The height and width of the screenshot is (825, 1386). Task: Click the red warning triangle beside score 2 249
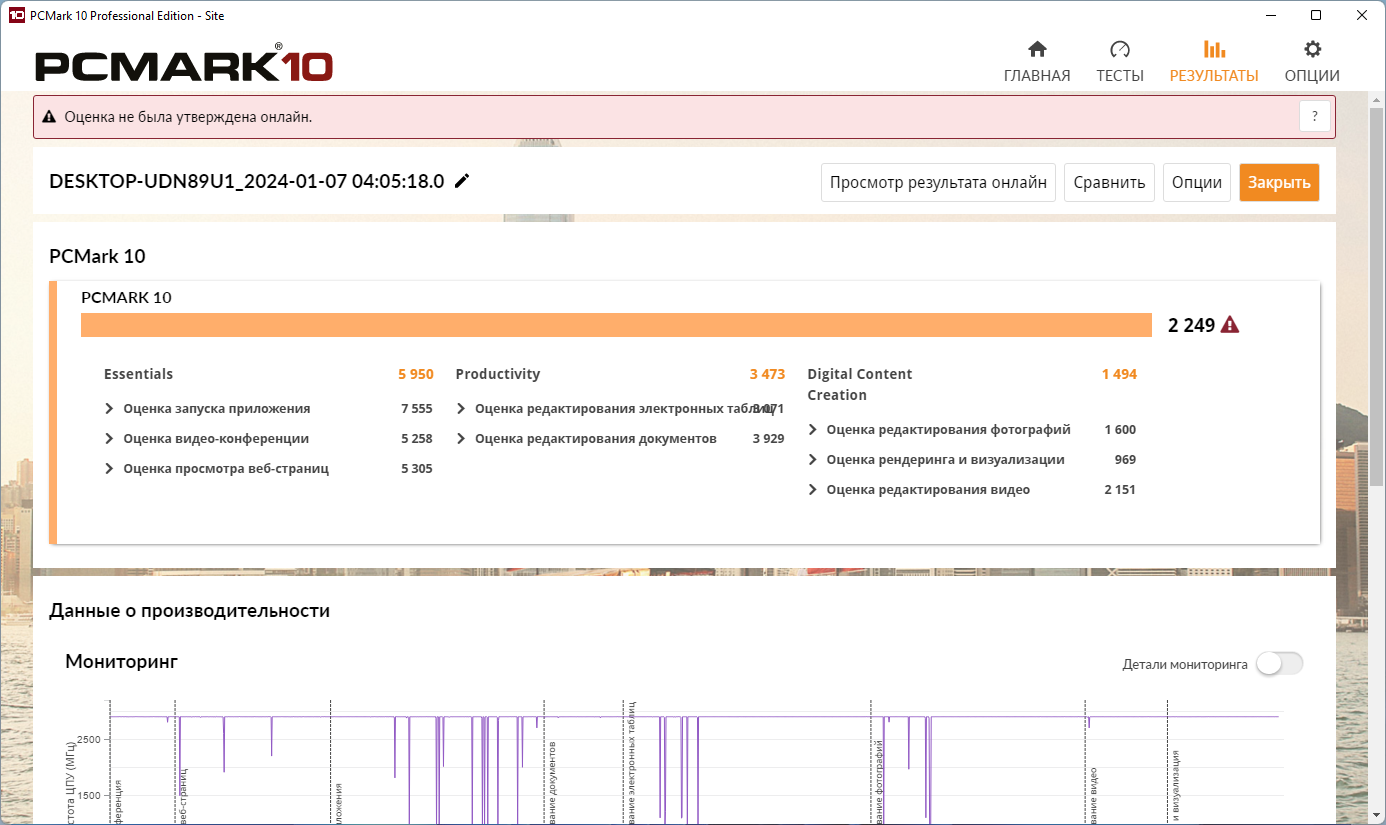(1230, 324)
